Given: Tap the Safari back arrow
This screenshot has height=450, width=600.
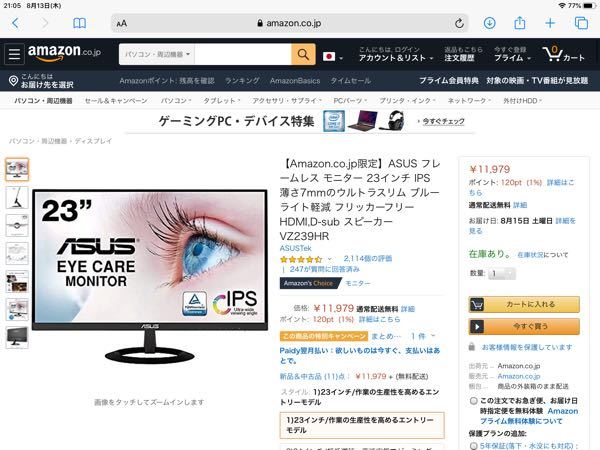Looking at the screenshot, I should click(15, 23).
